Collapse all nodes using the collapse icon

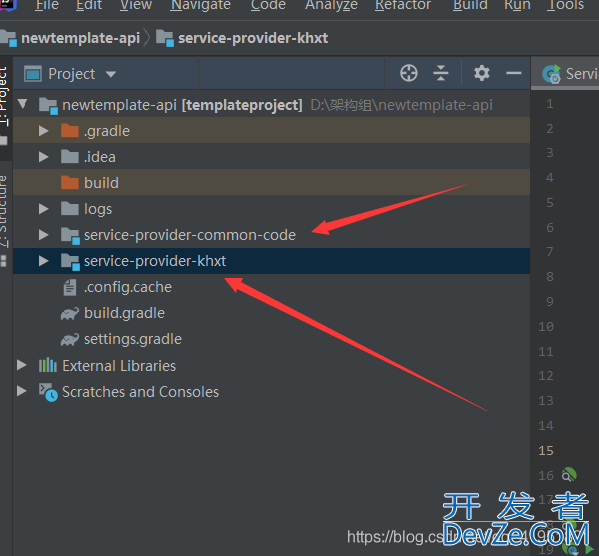coord(441,73)
